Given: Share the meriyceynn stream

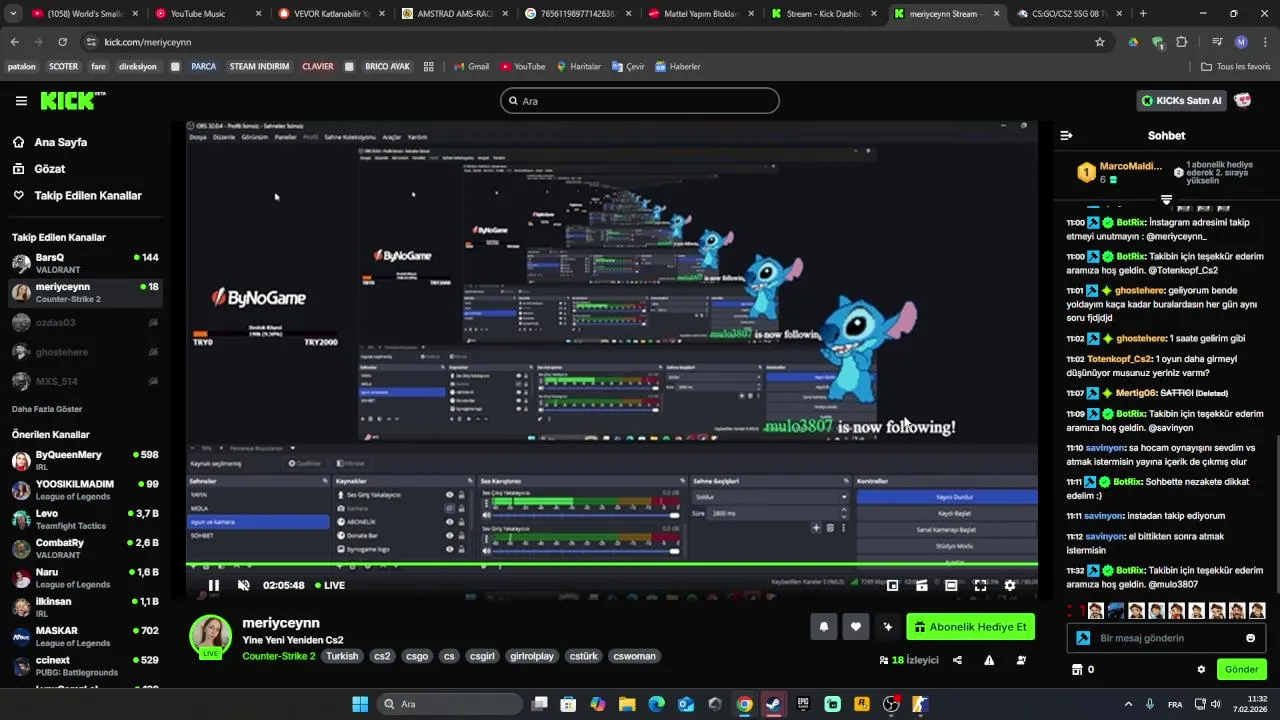Looking at the screenshot, I should pyautogui.click(x=958, y=660).
